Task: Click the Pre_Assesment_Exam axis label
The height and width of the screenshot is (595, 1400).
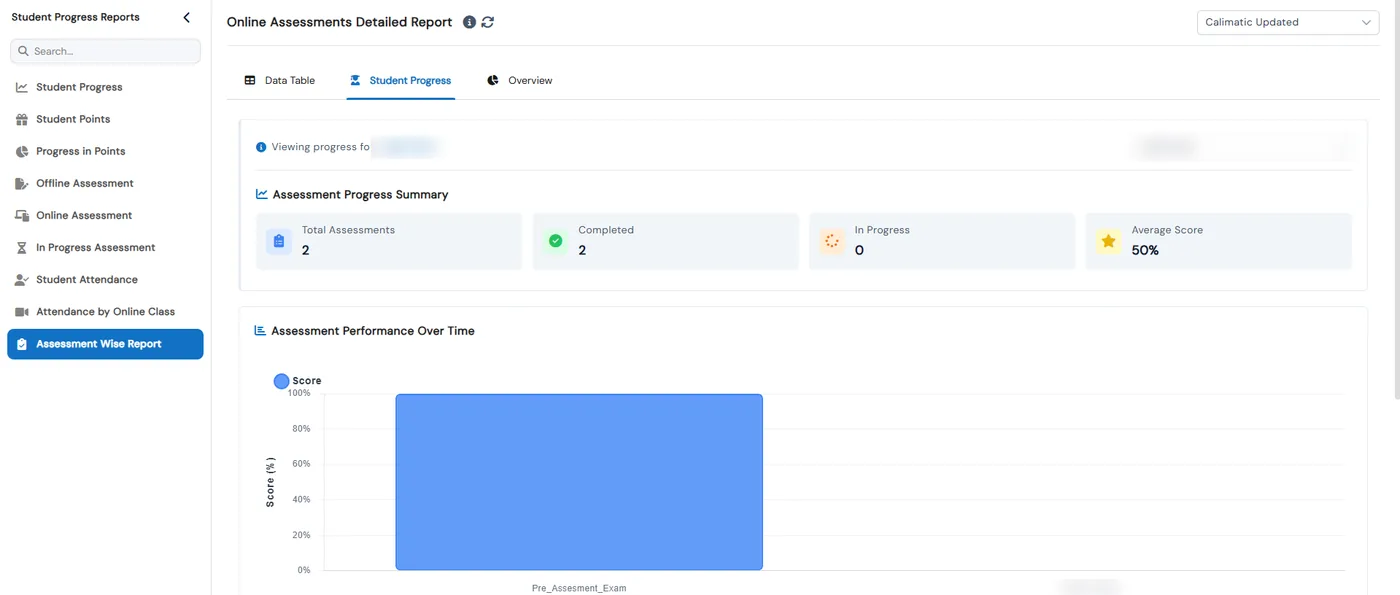Action: tap(579, 588)
